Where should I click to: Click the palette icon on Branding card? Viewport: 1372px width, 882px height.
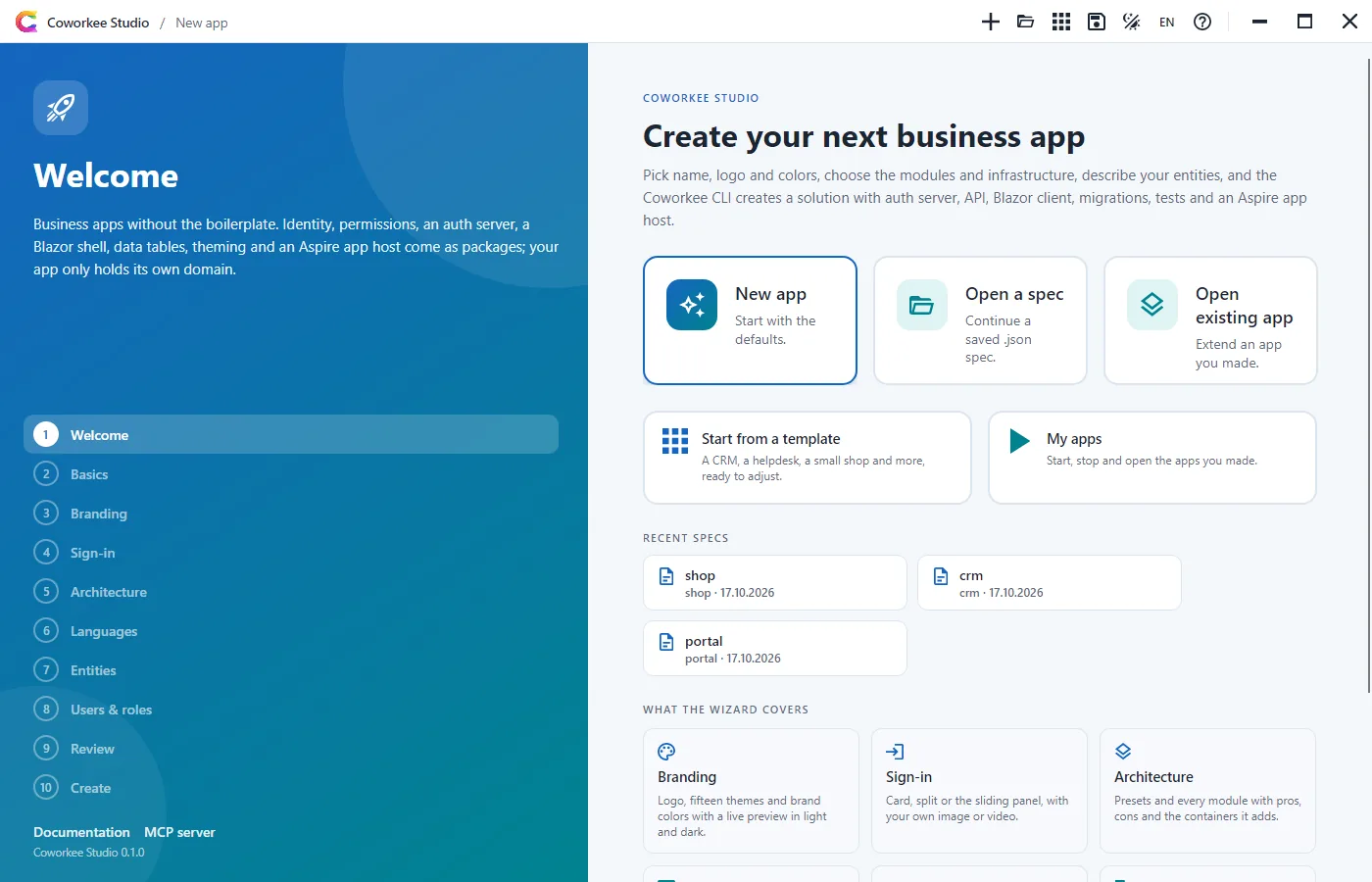coord(666,752)
